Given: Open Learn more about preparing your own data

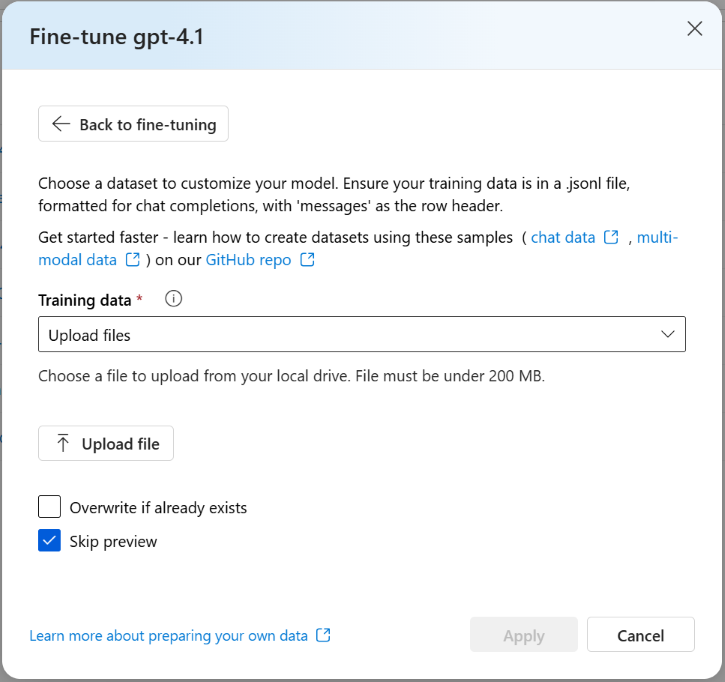Looking at the screenshot, I should (x=168, y=636).
